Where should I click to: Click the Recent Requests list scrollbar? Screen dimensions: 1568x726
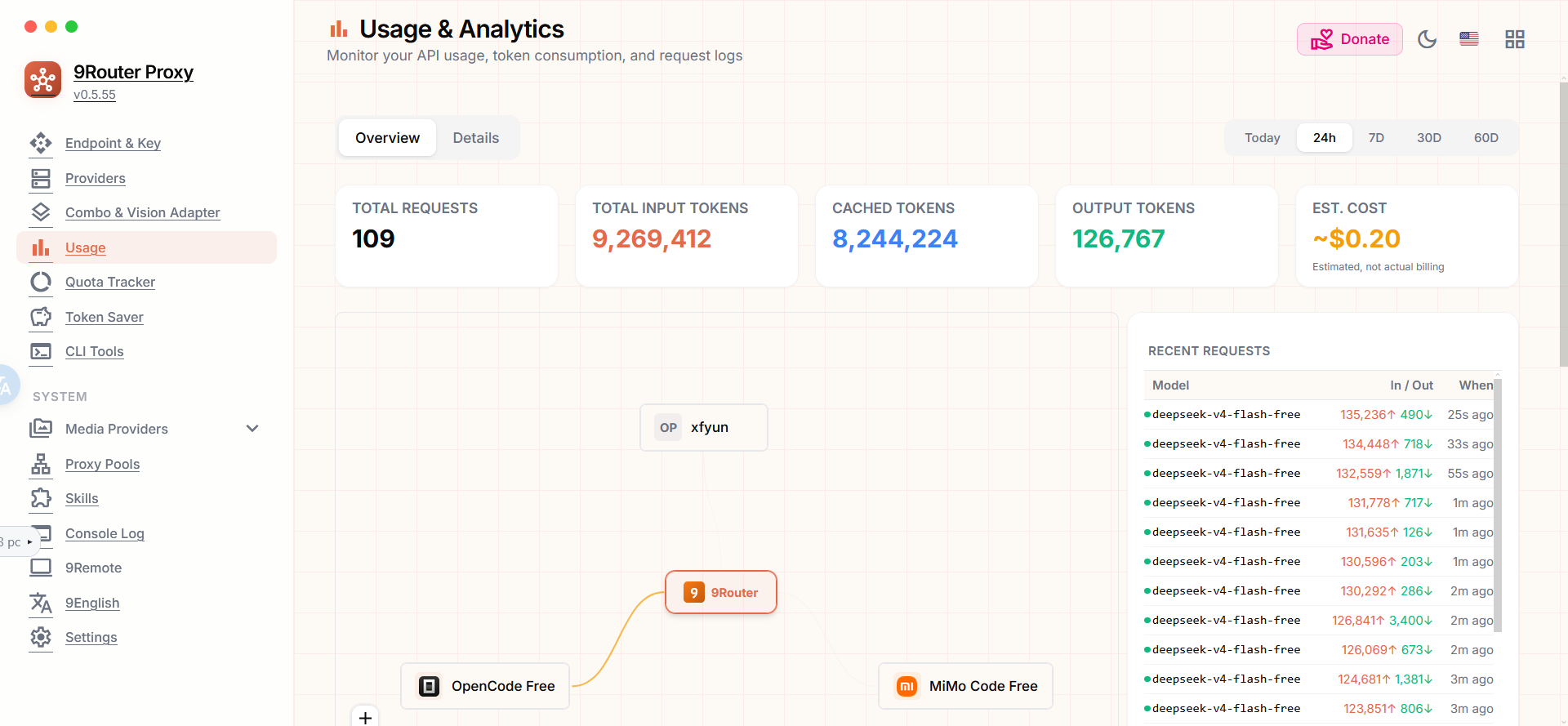[1498, 505]
